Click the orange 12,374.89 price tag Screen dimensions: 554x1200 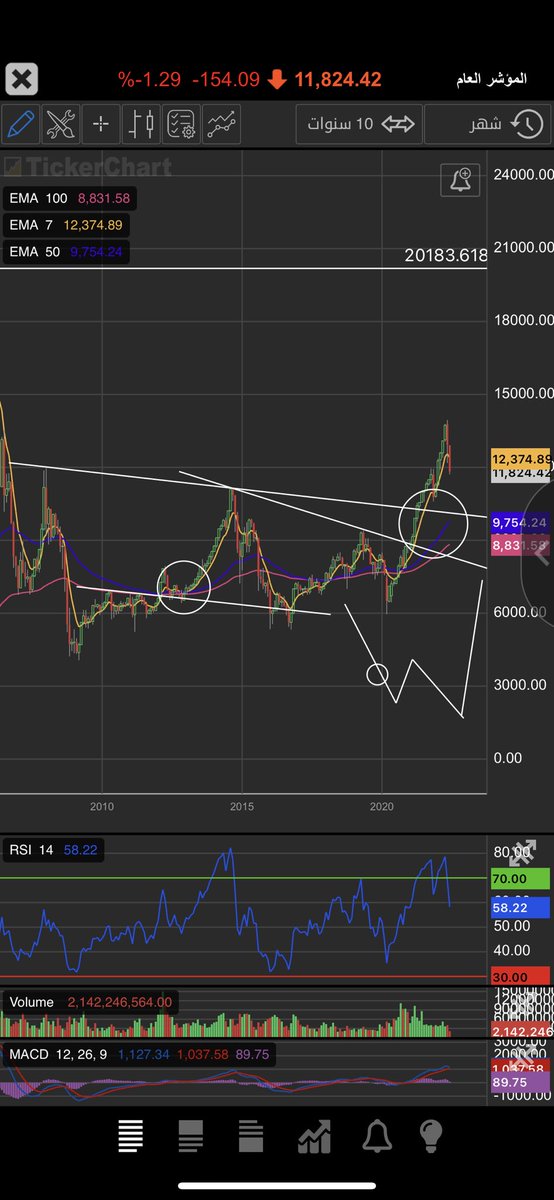tap(521, 458)
